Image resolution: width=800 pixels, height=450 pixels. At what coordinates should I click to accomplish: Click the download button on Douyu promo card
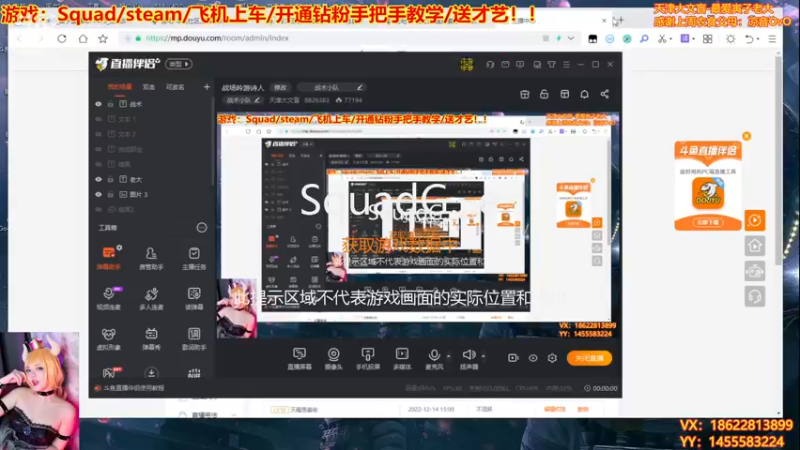[708, 222]
